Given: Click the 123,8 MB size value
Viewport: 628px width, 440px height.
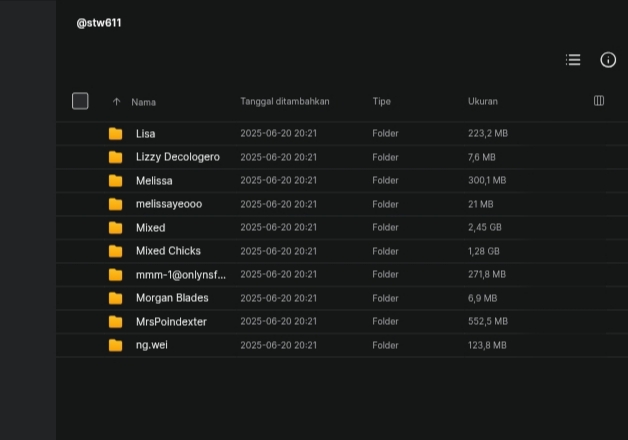Looking at the screenshot, I should pos(487,345).
